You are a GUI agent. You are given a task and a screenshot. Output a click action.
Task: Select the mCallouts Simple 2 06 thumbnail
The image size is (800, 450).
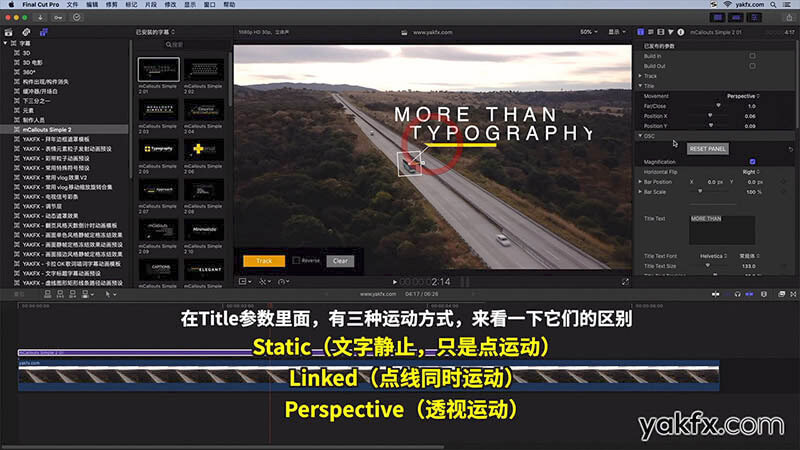pos(204,149)
